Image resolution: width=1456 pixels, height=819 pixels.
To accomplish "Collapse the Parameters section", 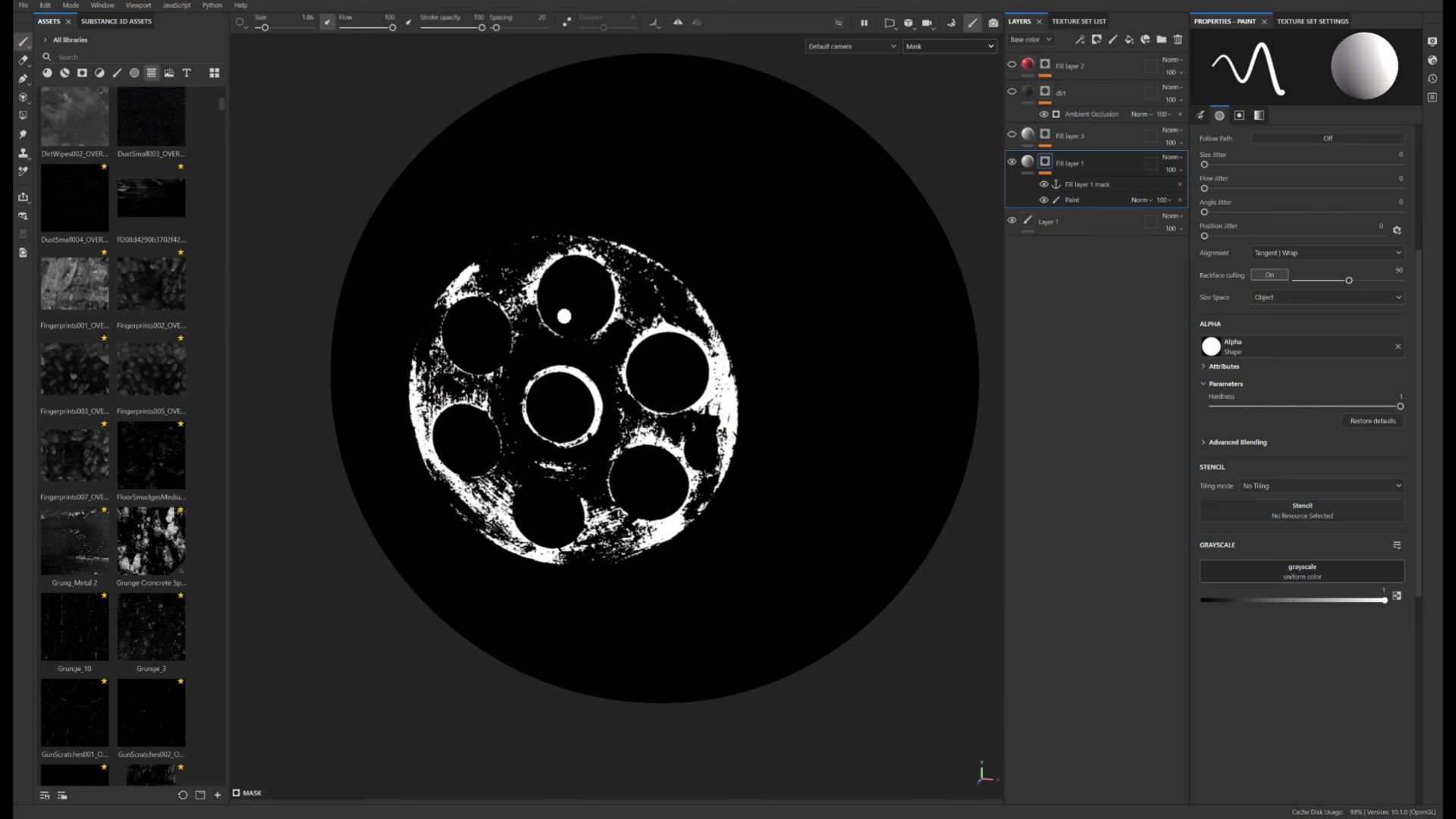I will click(1203, 384).
